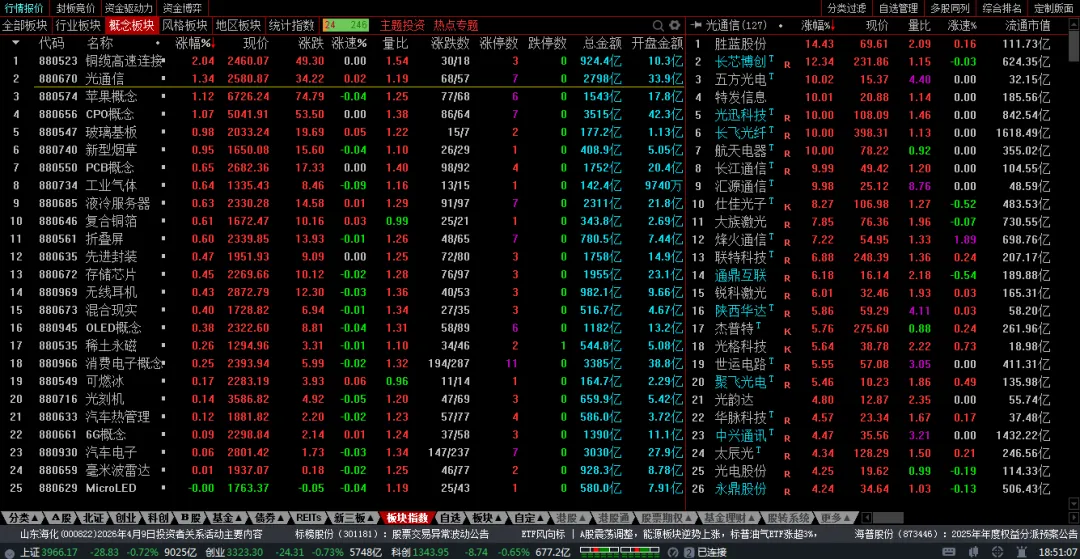The width and height of the screenshot is (1080, 559).
Task: Click the 定制版面 button
Action: tap(1053, 8)
